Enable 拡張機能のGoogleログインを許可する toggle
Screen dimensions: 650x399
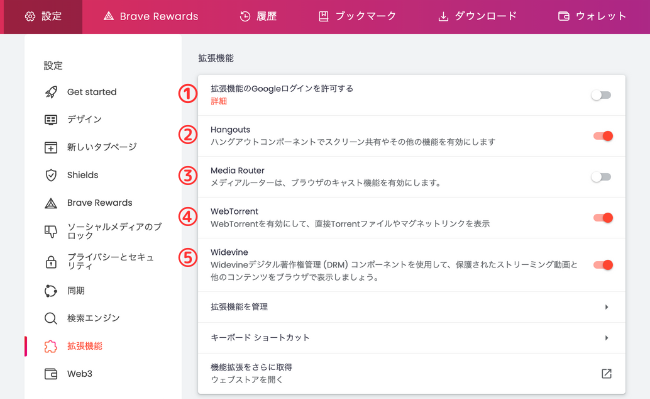point(601,95)
